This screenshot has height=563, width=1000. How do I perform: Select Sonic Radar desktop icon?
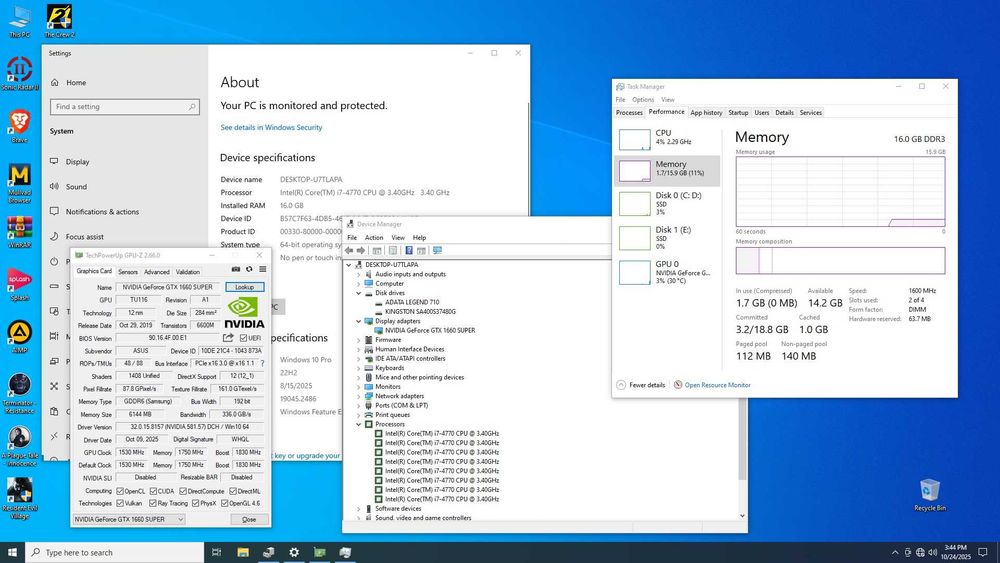(x=19, y=73)
